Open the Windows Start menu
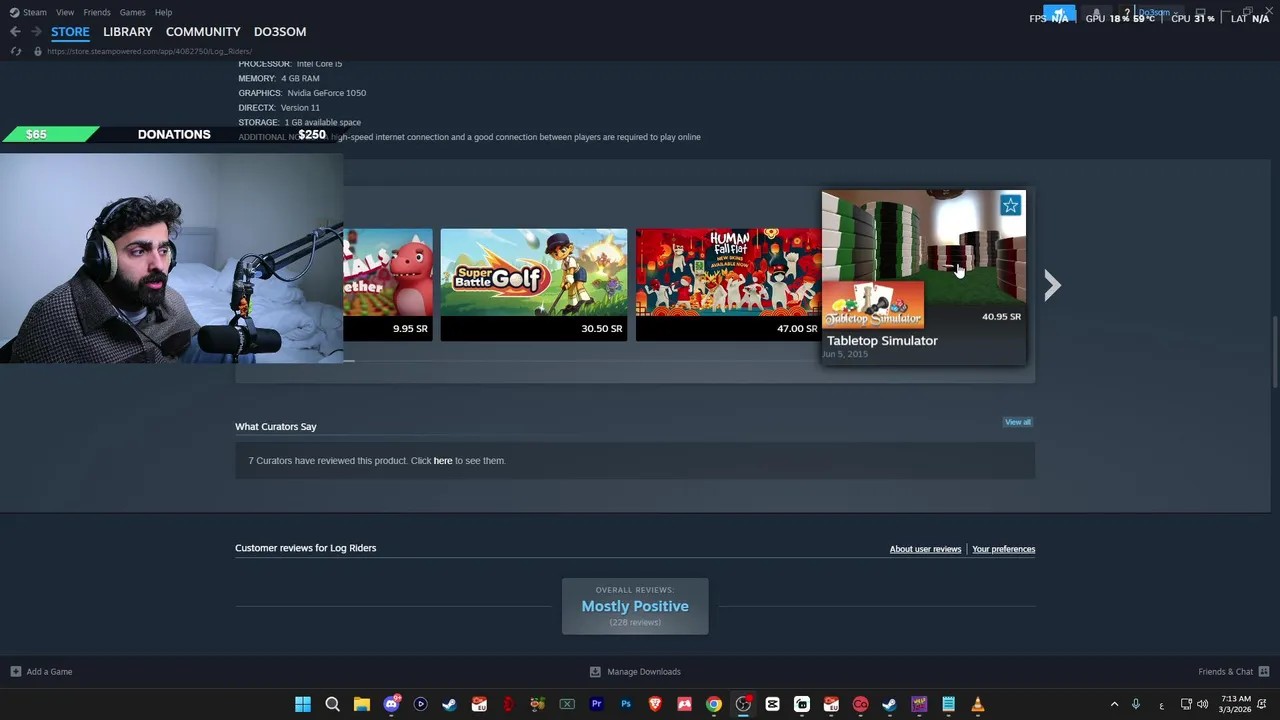1280x720 pixels. pyautogui.click(x=303, y=705)
